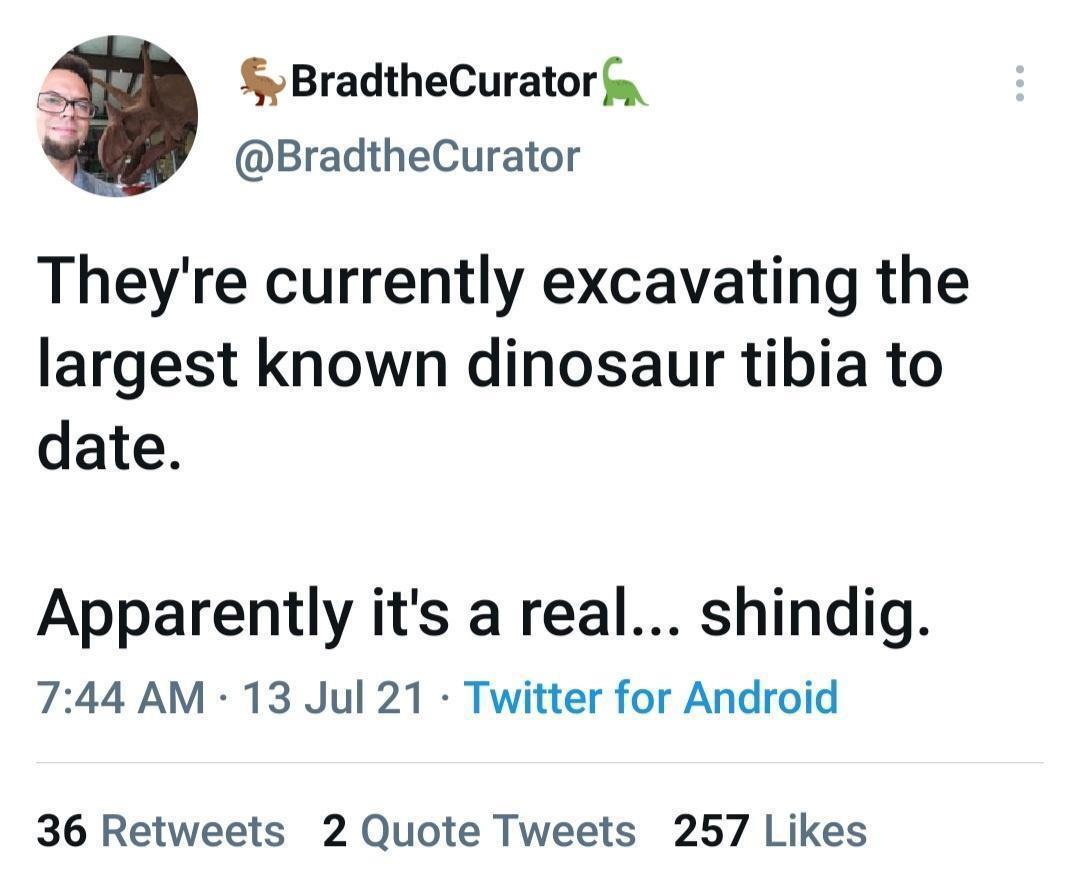Open the @BradtheCurator handle link
This screenshot has height=874, width=1080.
(406, 156)
